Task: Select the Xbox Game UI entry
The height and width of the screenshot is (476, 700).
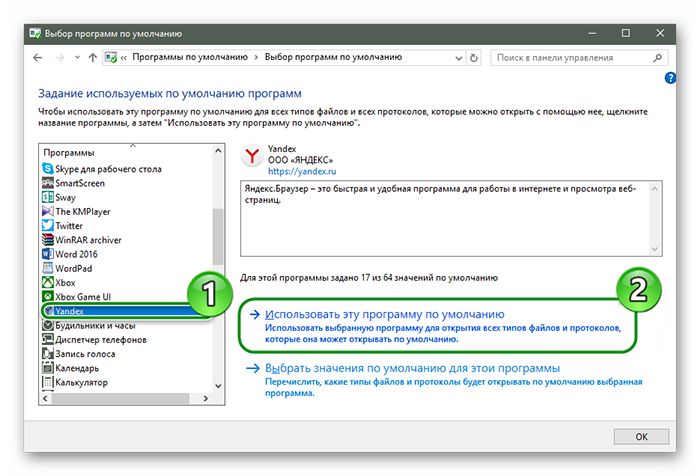Action: pos(83,297)
